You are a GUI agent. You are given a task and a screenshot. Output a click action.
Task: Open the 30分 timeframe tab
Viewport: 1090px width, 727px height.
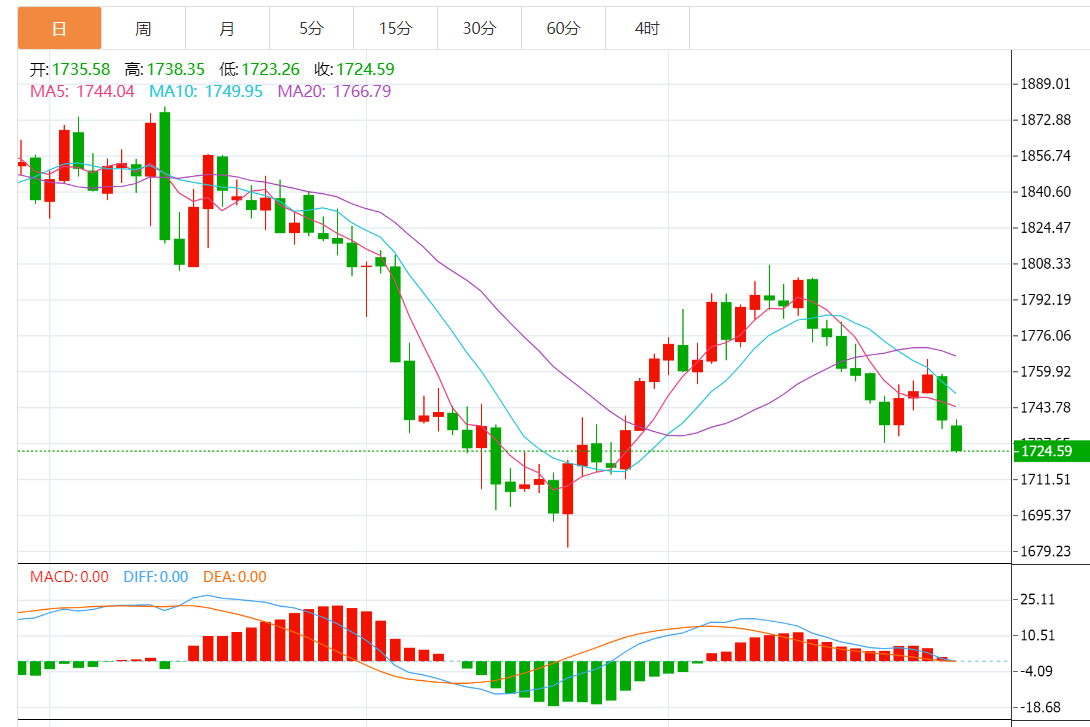point(480,28)
